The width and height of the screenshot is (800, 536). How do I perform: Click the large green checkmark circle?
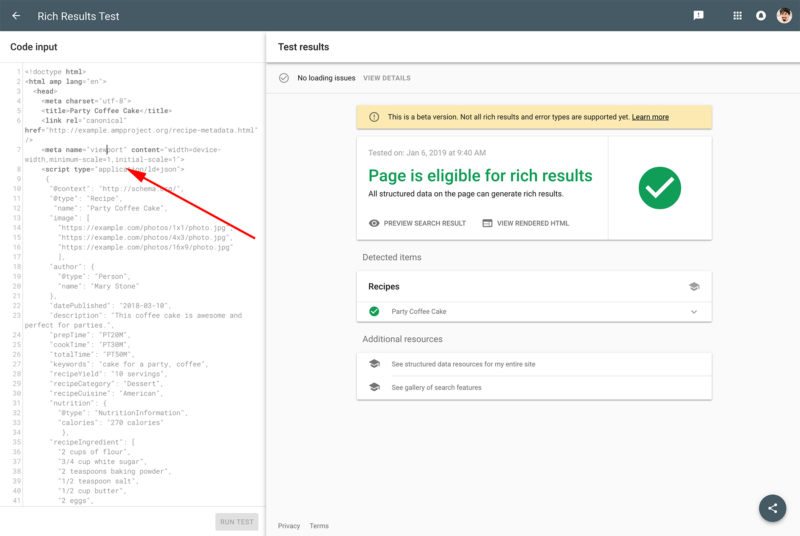coord(659,188)
